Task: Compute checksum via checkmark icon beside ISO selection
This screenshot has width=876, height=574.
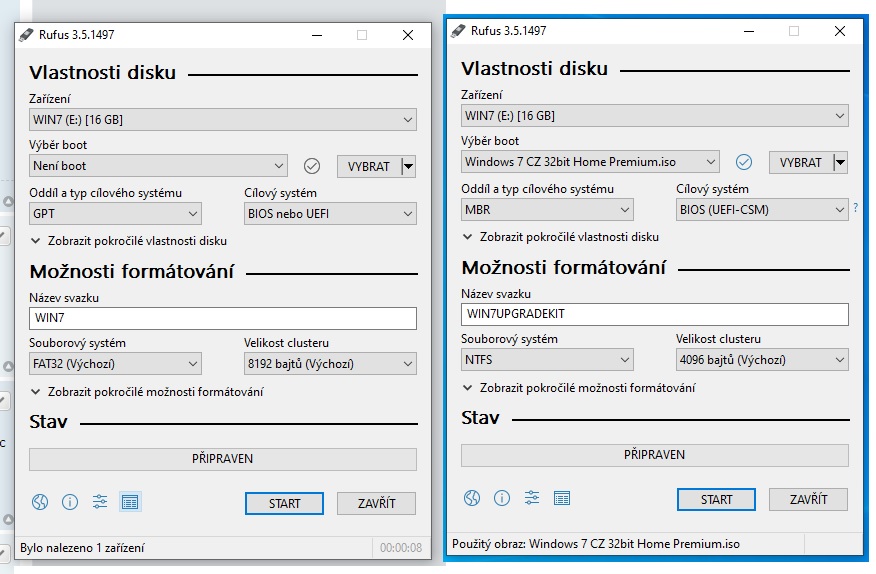Action: click(744, 162)
